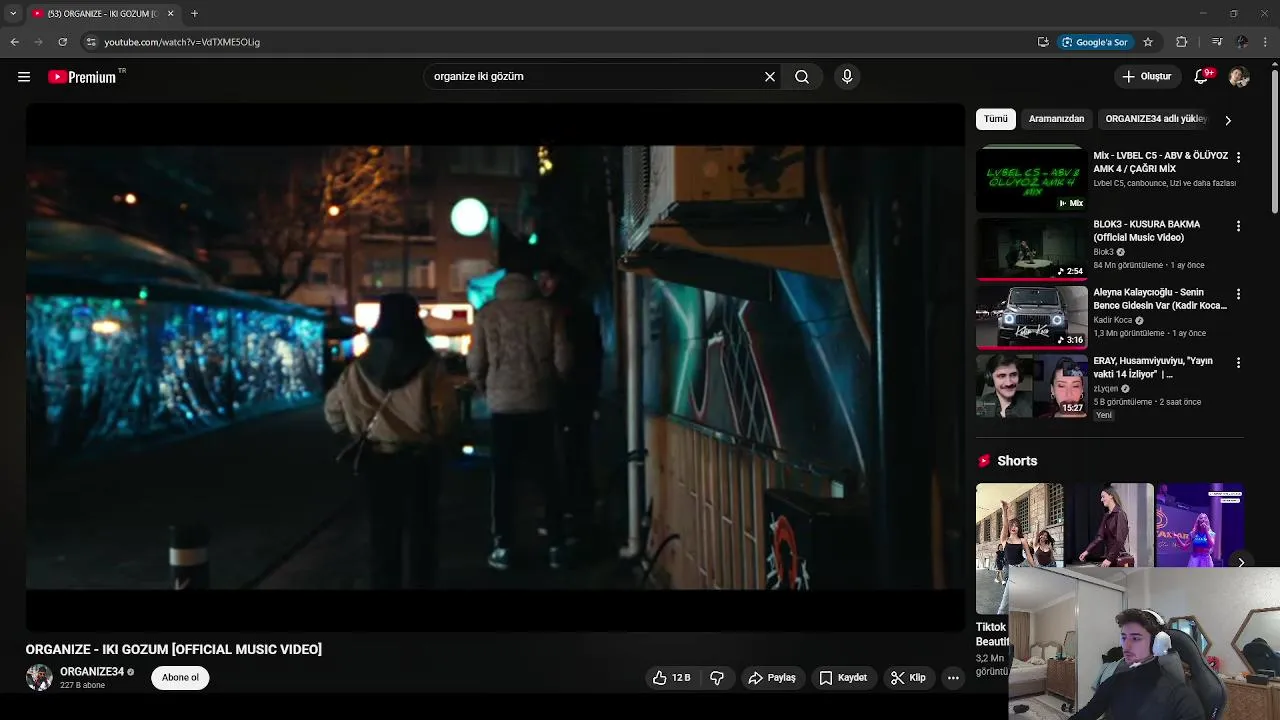Open the browser extensions puzzle icon
The image size is (1280, 720).
tap(1182, 42)
